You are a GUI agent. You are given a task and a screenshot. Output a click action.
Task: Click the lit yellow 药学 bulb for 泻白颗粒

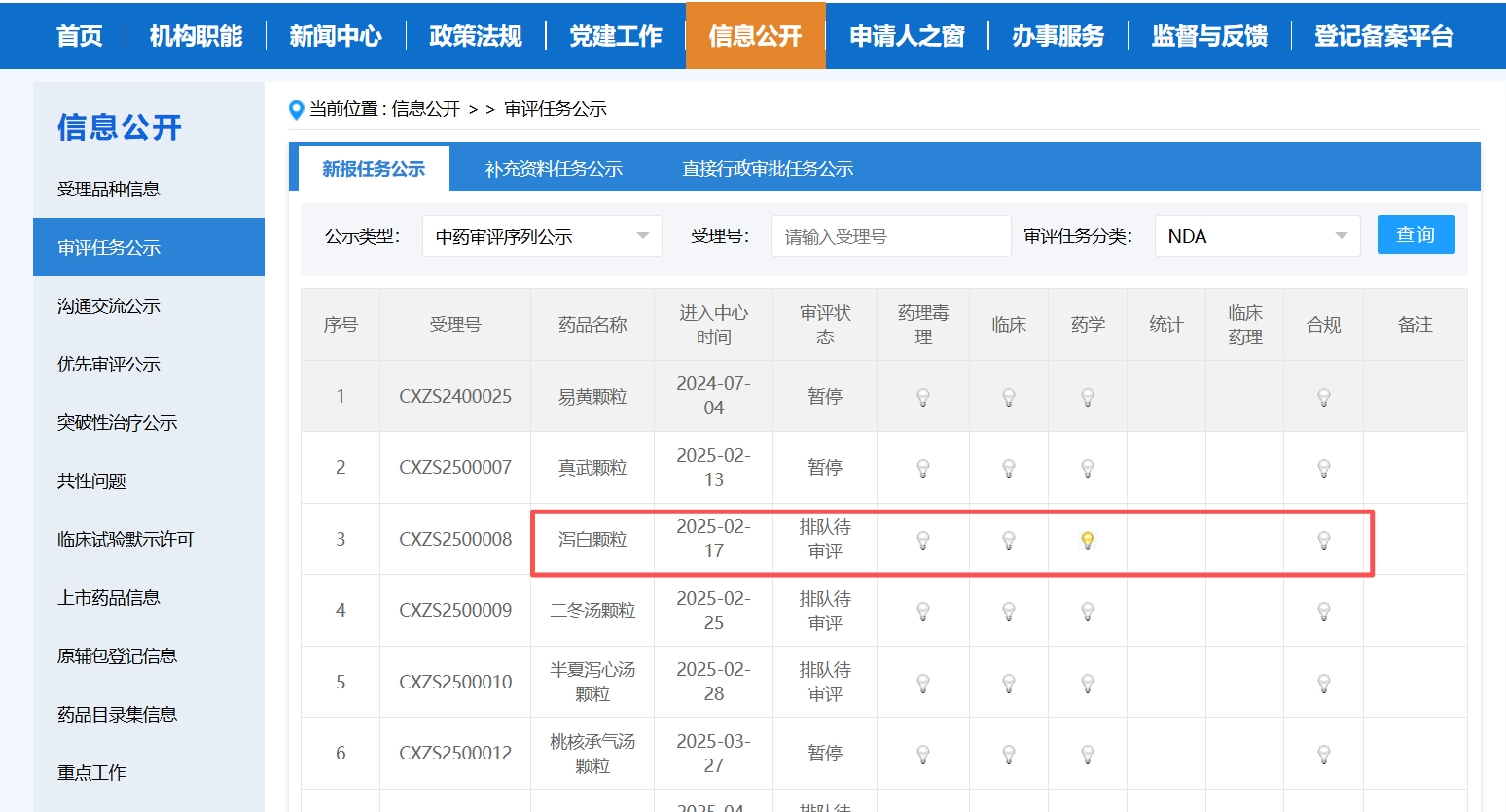pos(1088,541)
